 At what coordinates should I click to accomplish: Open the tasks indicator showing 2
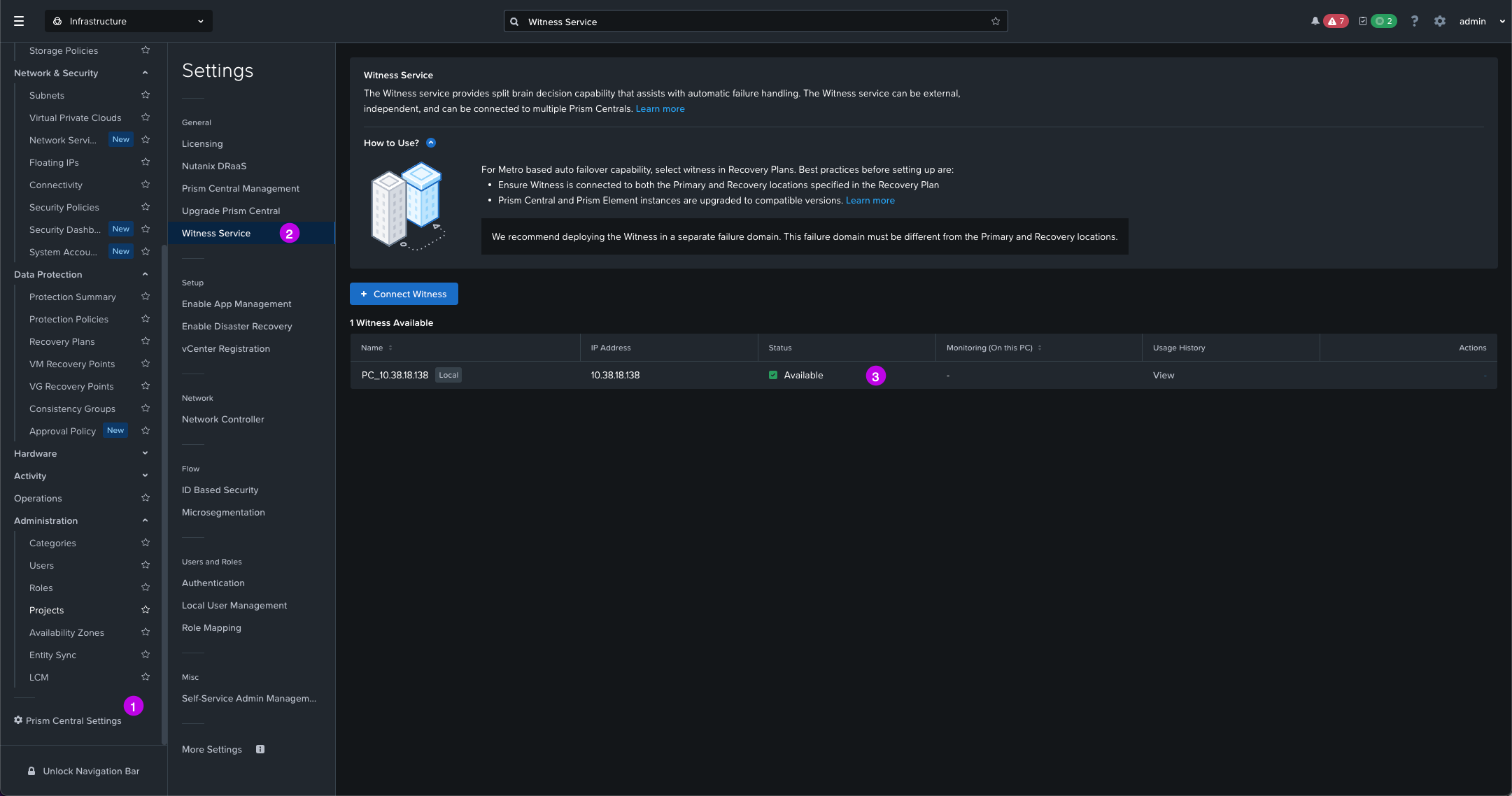coord(1377,21)
